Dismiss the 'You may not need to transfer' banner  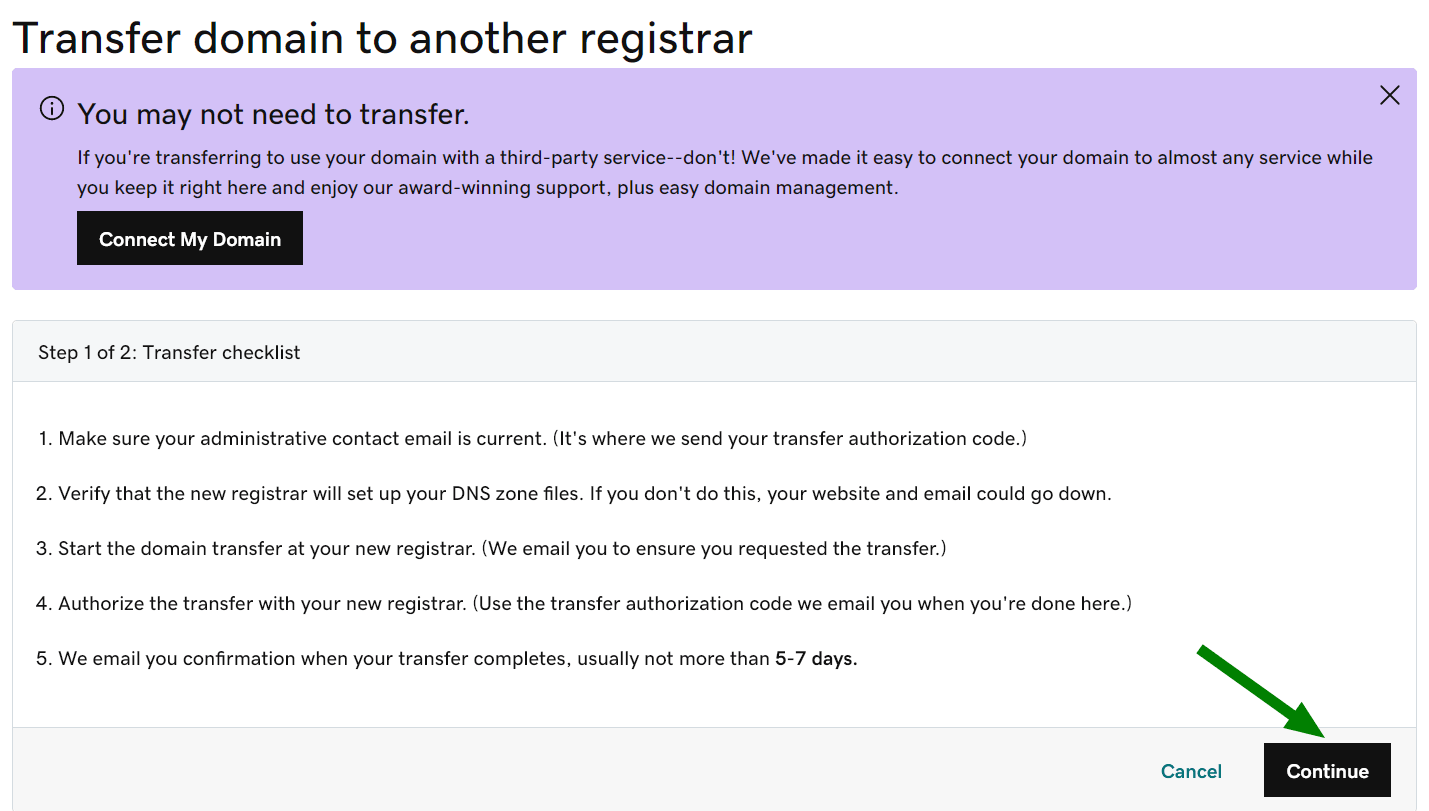[1389, 96]
